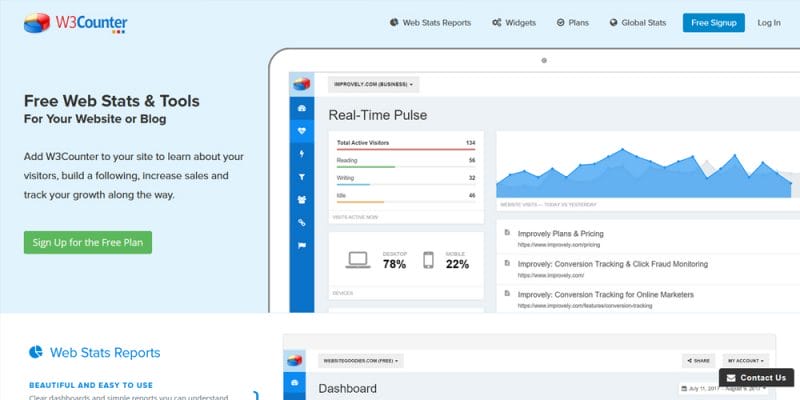This screenshot has height=400, width=800.
Task: Open Global Stats in navigation
Action: (x=638, y=22)
